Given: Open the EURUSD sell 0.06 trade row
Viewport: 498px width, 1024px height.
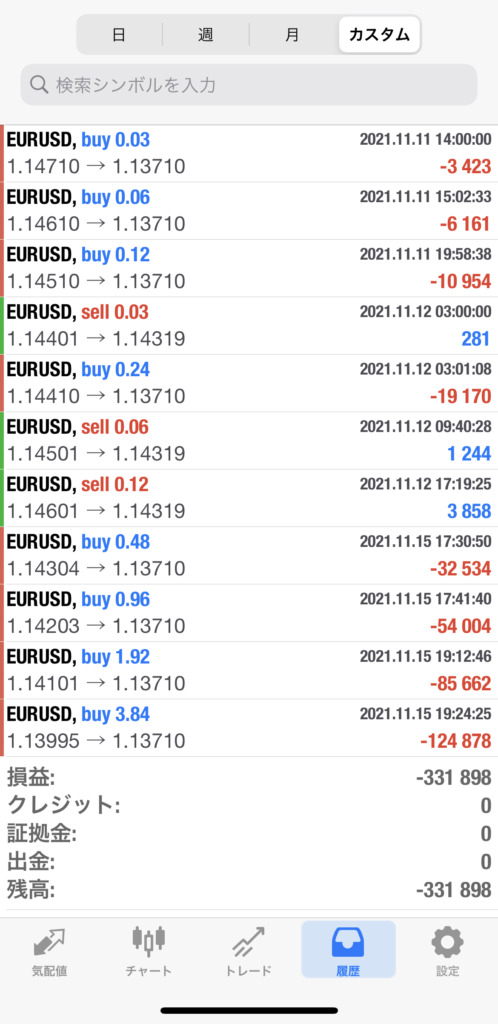Looking at the screenshot, I should (249, 441).
